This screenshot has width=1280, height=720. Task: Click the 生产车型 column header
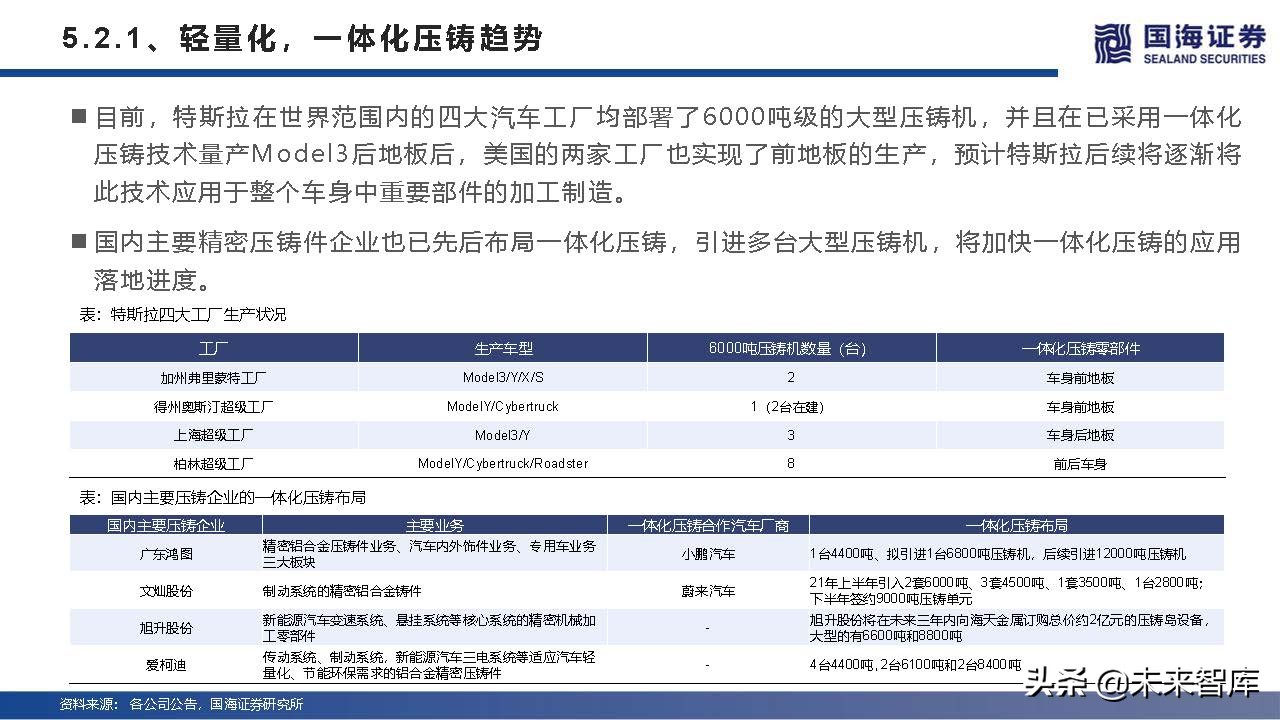coord(503,349)
